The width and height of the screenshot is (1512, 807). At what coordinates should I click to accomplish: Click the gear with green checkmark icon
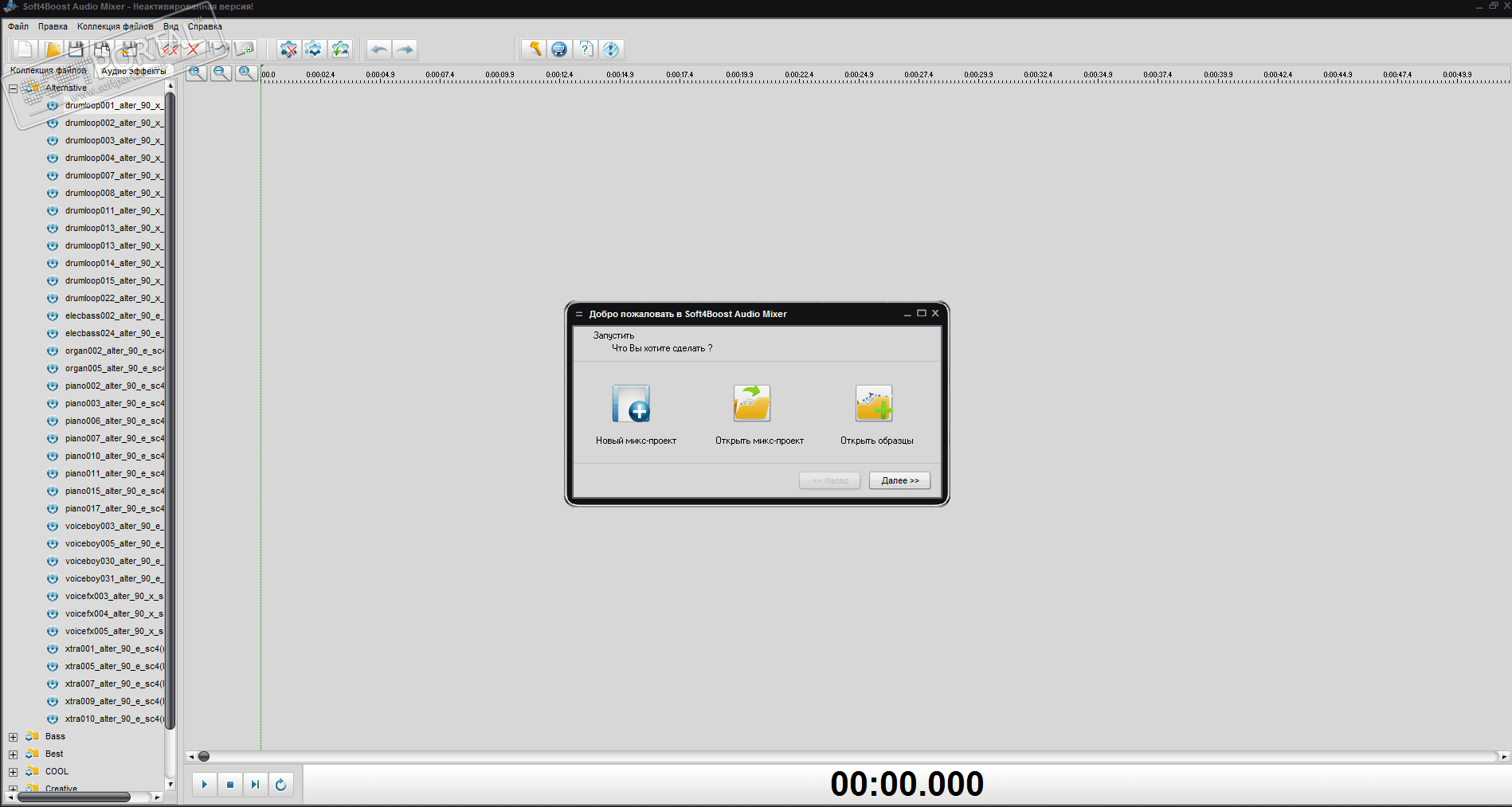point(340,49)
